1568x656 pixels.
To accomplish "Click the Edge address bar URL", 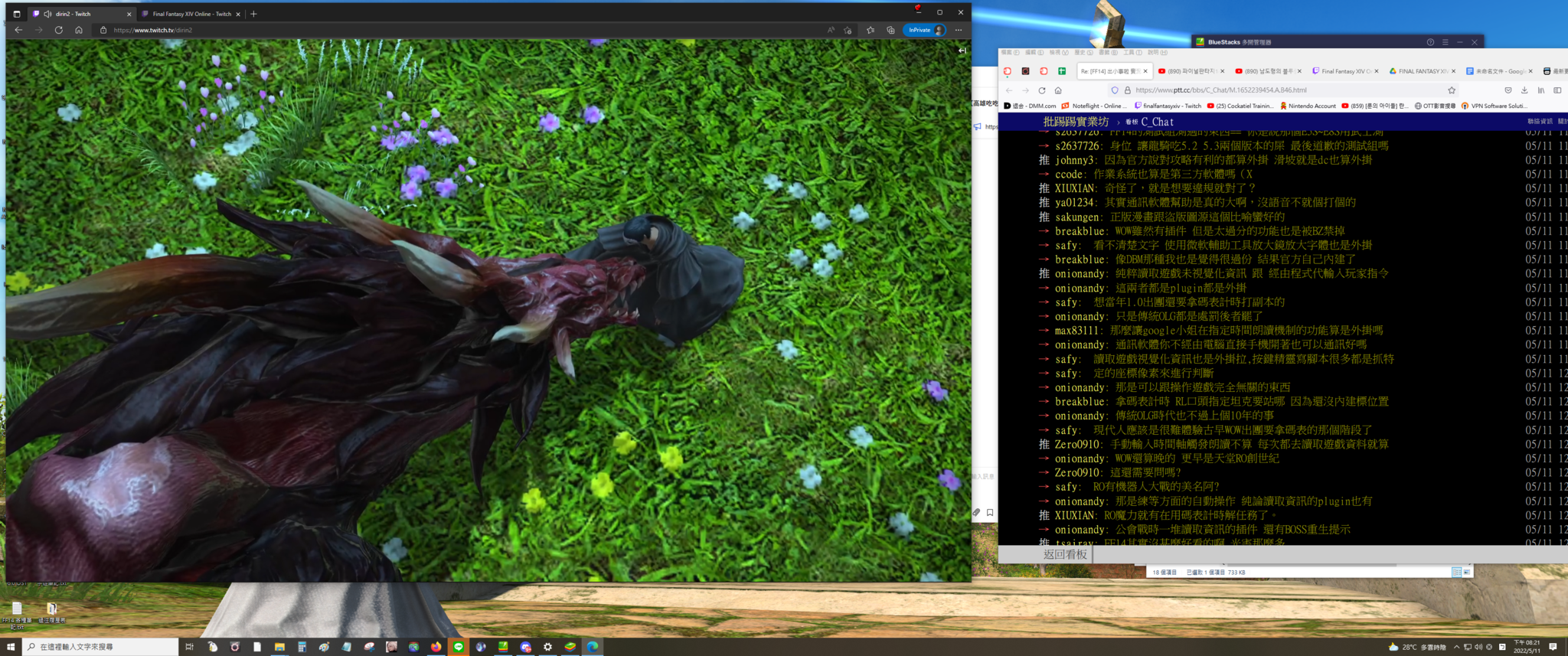I will pyautogui.click(x=153, y=30).
